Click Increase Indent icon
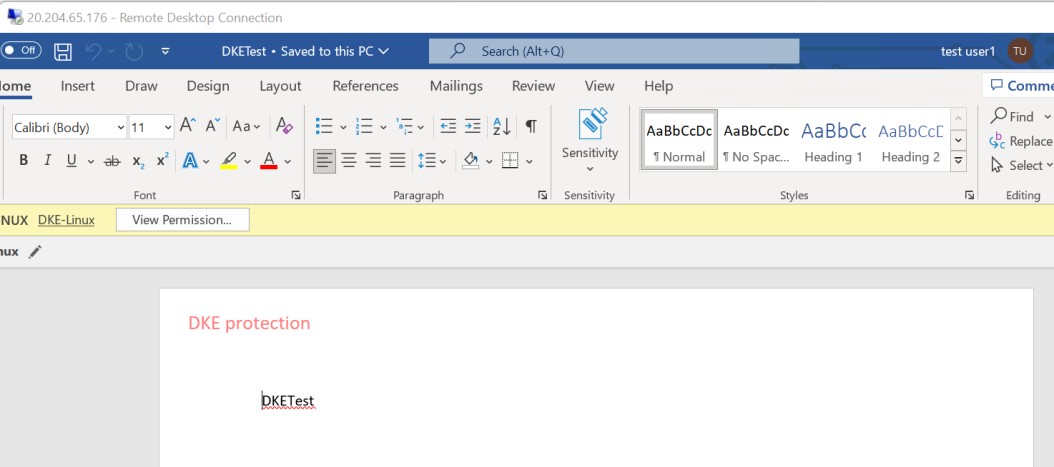 click(473, 126)
